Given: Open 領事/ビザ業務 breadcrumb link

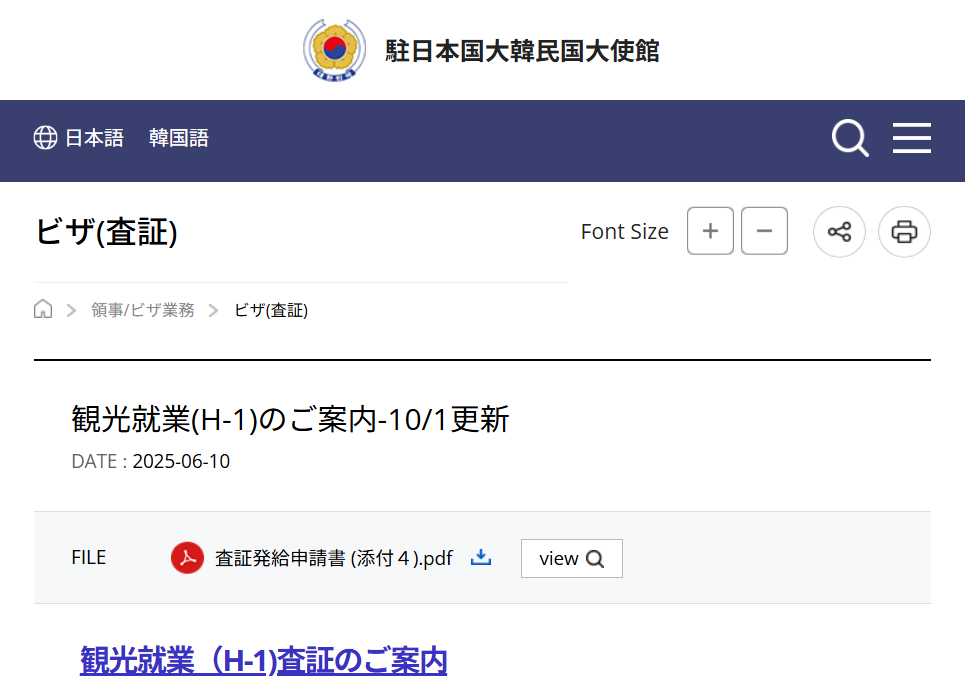Looking at the screenshot, I should [x=143, y=310].
